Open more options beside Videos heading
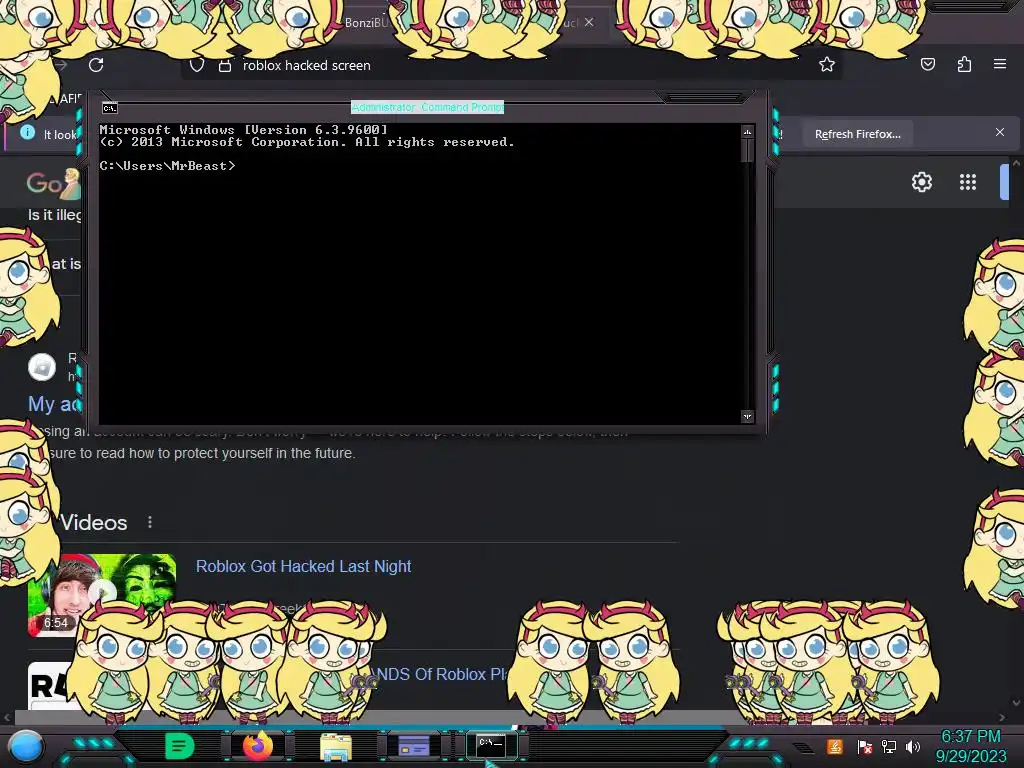Image resolution: width=1024 pixels, height=768 pixels. (x=150, y=522)
